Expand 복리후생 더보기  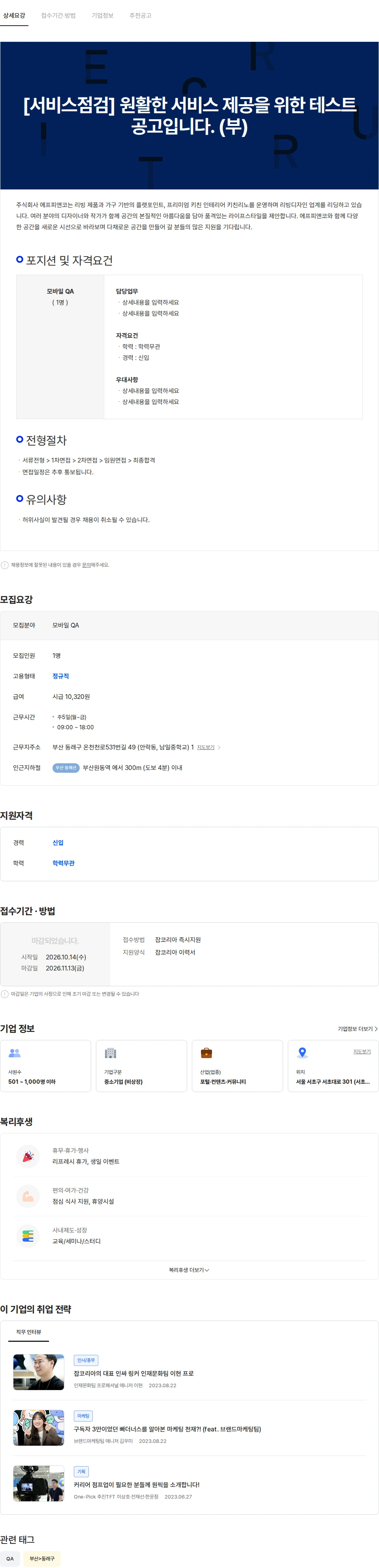point(189,1270)
